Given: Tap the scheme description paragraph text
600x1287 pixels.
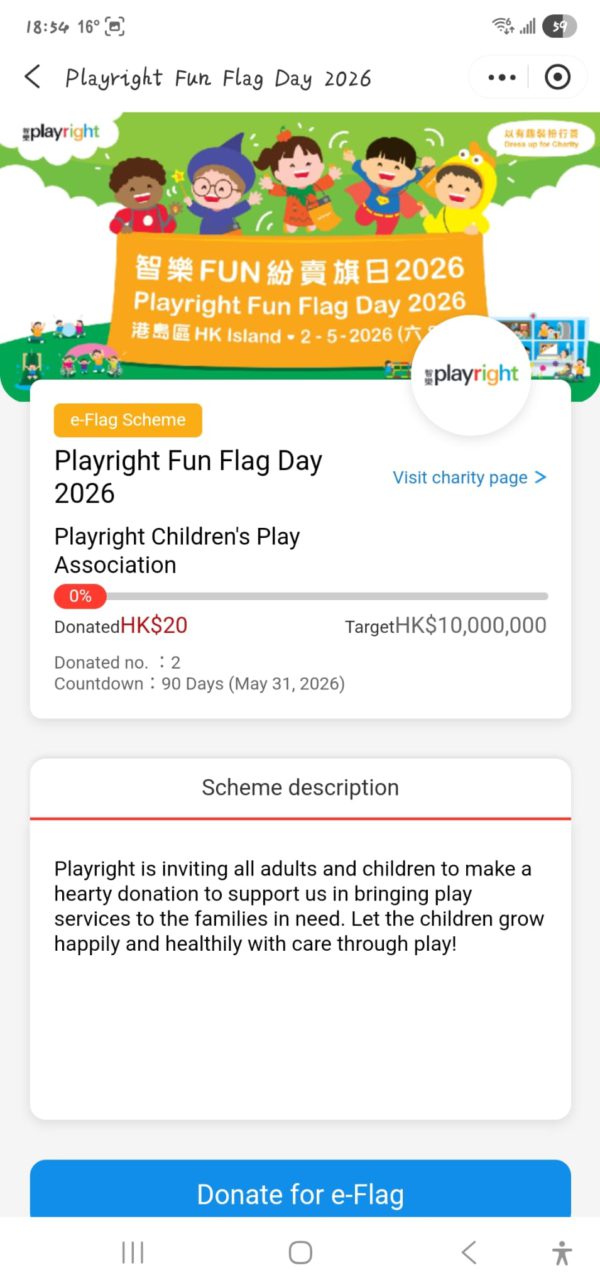Looking at the screenshot, I should 300,905.
